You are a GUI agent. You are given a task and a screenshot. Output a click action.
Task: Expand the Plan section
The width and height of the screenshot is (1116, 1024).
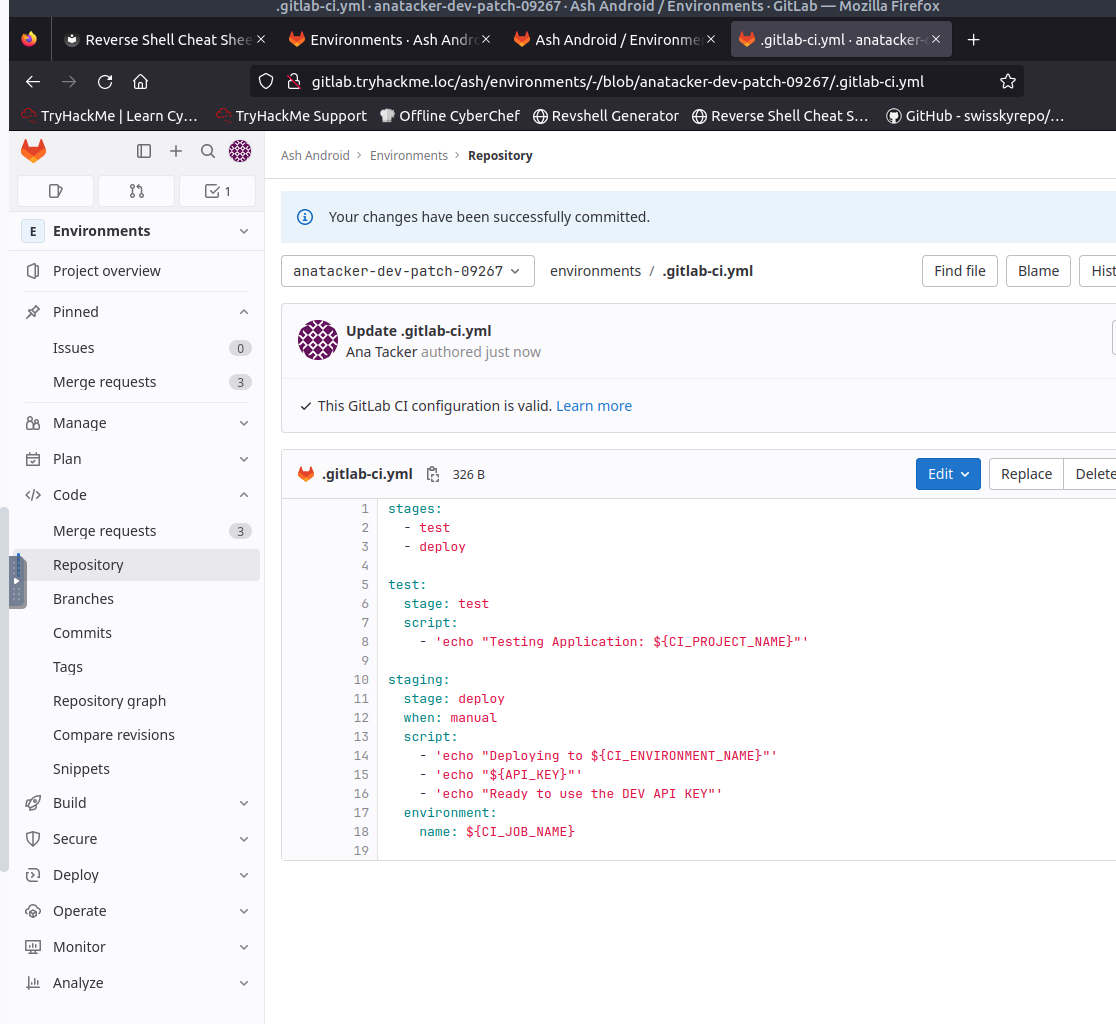point(244,459)
